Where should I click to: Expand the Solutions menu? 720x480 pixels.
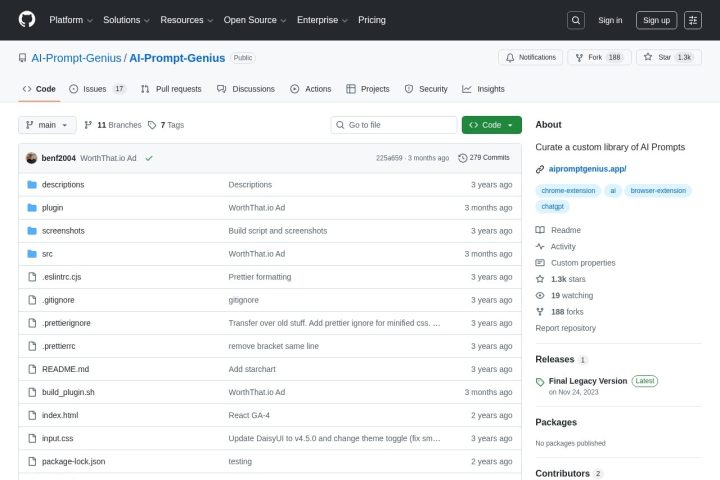pos(126,20)
